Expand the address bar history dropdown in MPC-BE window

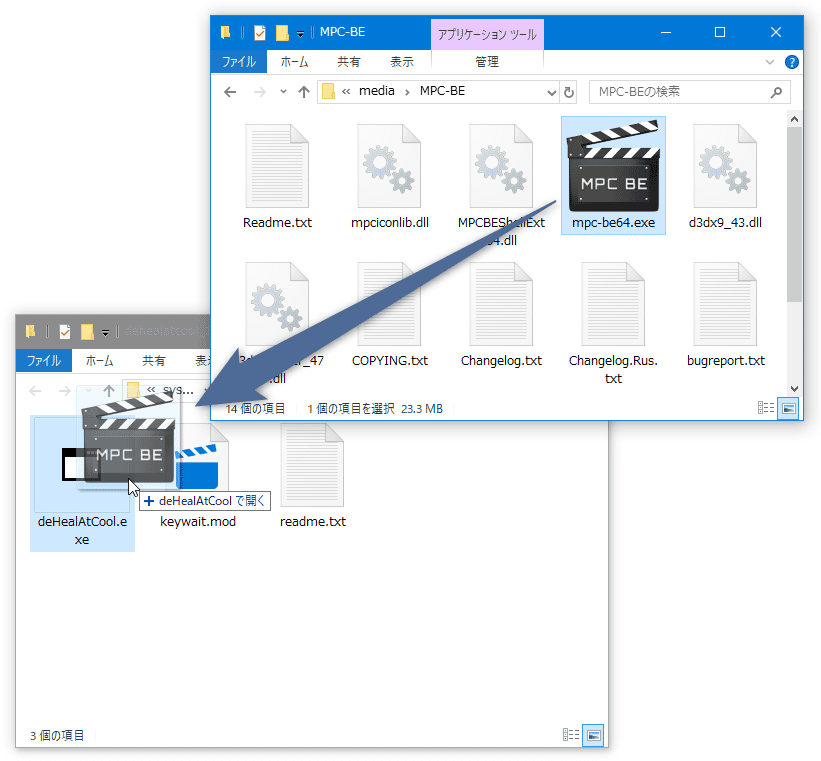551,93
